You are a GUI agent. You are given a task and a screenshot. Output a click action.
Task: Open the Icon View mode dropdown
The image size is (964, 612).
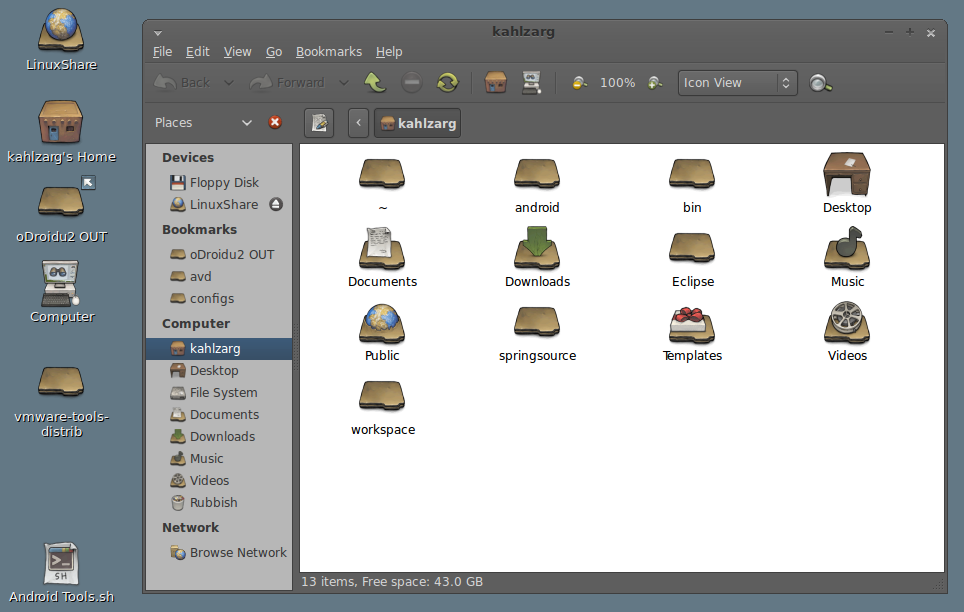[737, 83]
